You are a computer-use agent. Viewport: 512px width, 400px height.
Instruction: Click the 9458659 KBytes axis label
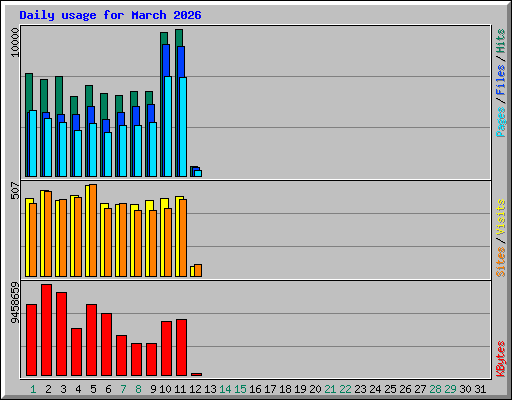coord(15,303)
